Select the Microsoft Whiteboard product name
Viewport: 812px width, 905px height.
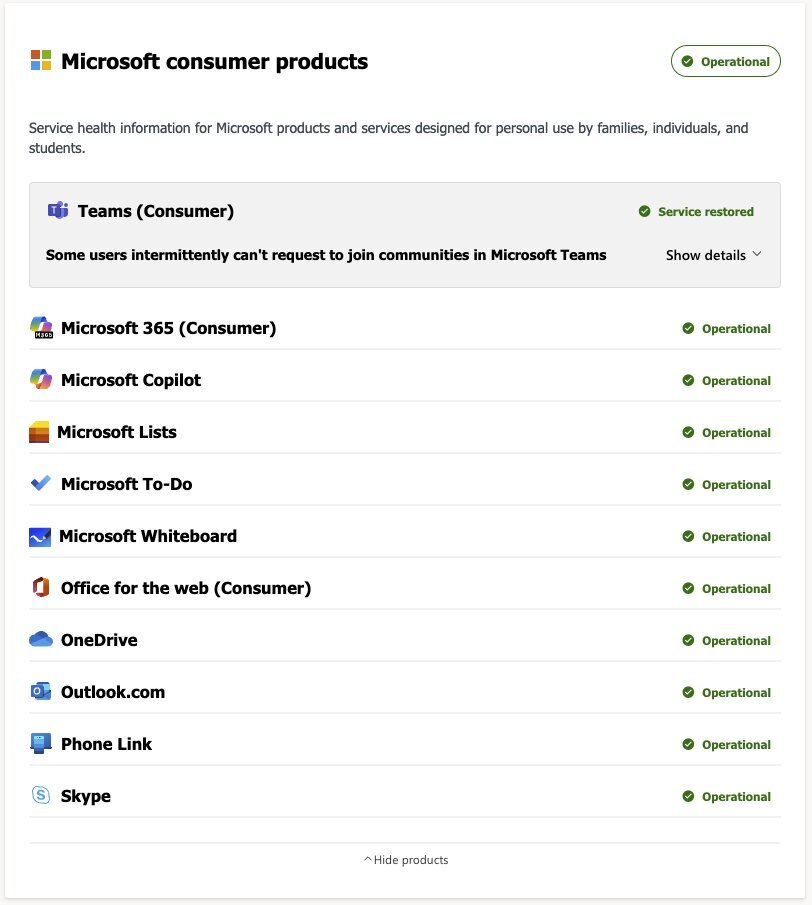click(148, 536)
